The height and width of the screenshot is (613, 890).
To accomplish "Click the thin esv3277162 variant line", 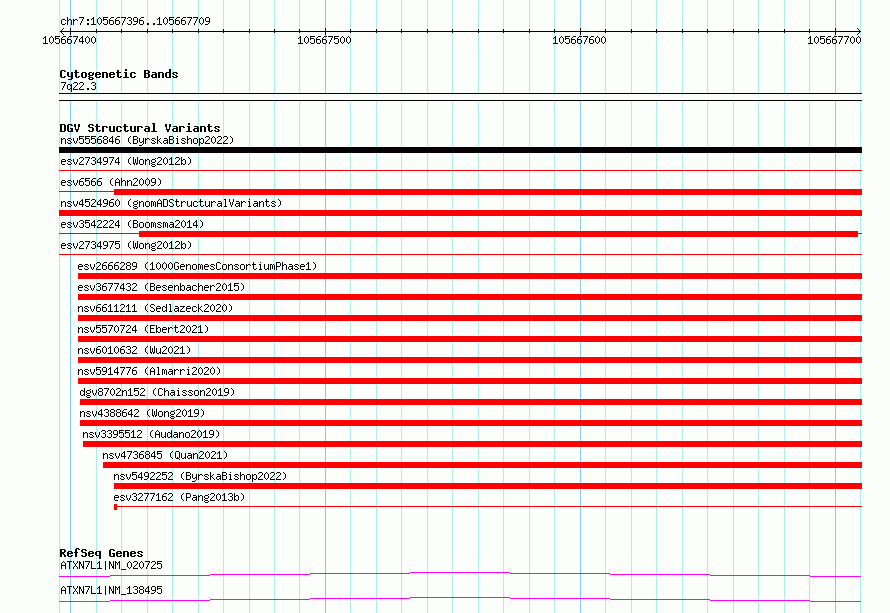I will pyautogui.click(x=488, y=506).
